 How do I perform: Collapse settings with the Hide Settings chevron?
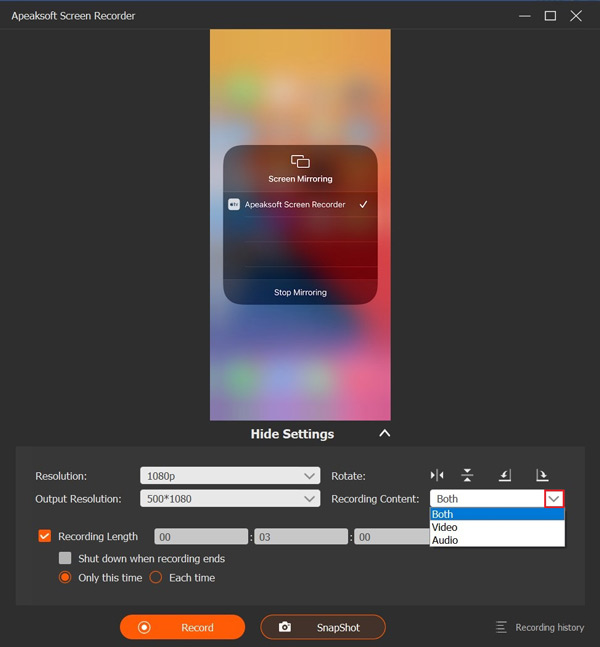pos(385,433)
